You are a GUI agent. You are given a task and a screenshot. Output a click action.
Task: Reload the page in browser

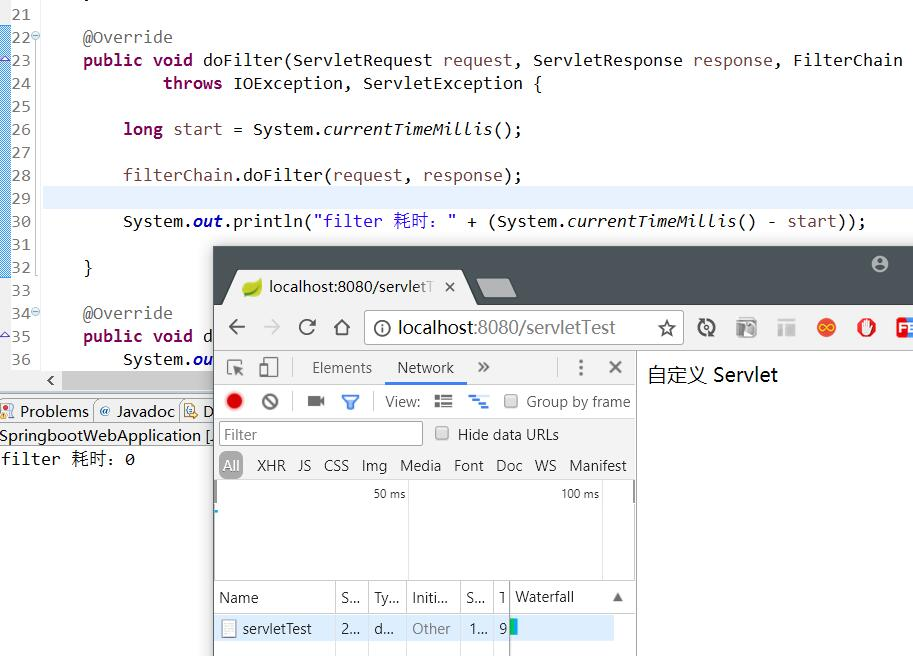[307, 327]
